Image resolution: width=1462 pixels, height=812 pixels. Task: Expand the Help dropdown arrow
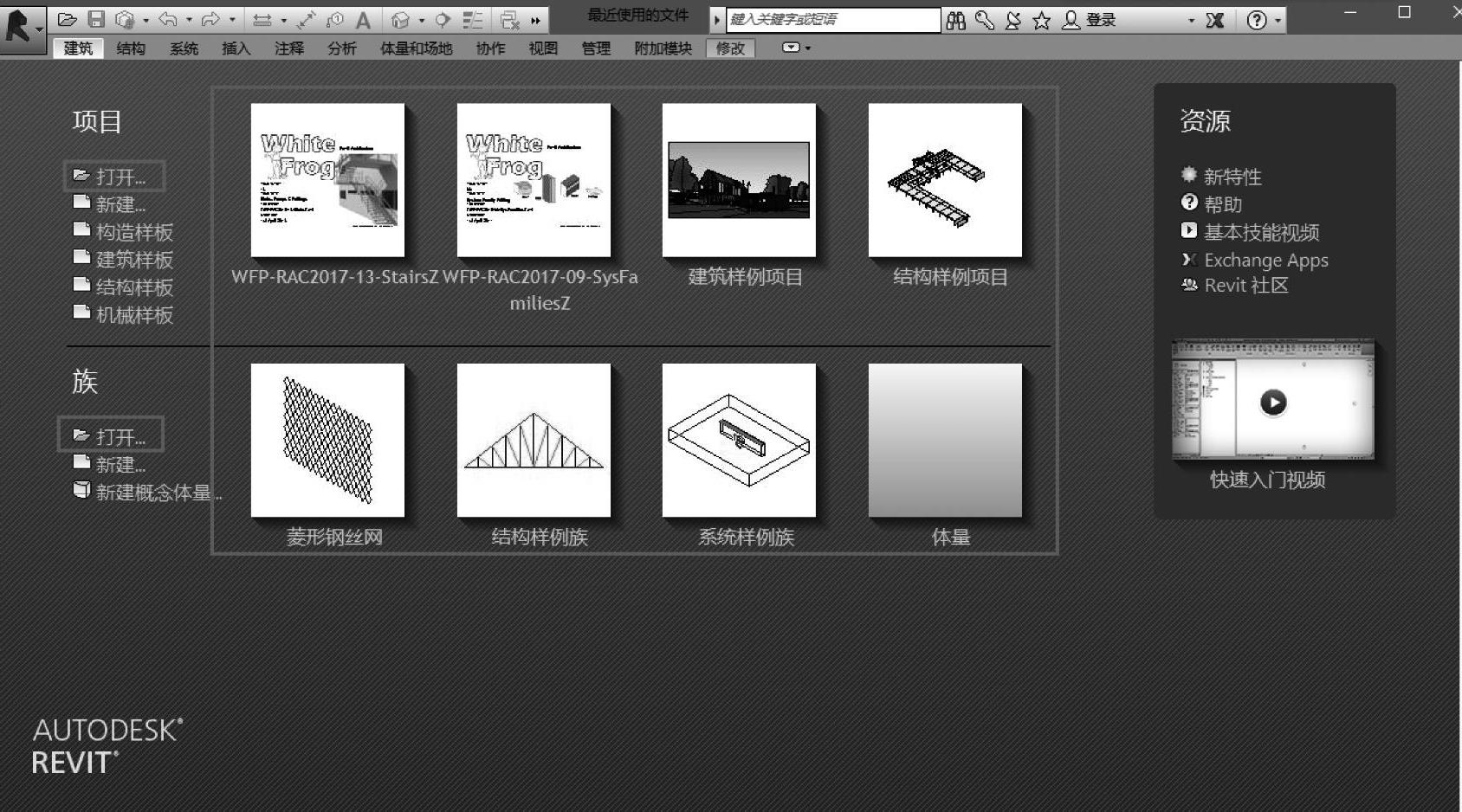click(1278, 20)
